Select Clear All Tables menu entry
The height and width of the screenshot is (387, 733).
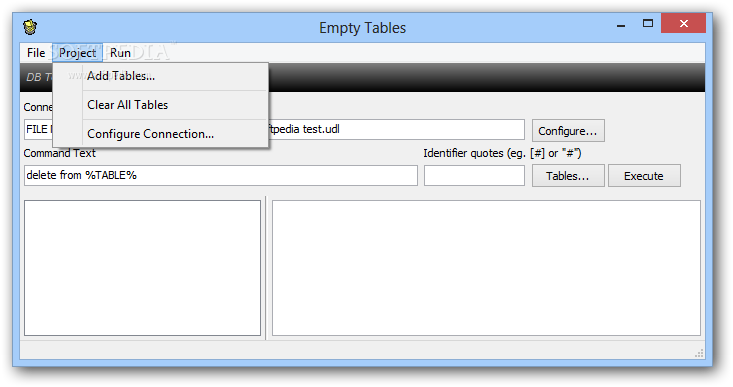(160, 105)
